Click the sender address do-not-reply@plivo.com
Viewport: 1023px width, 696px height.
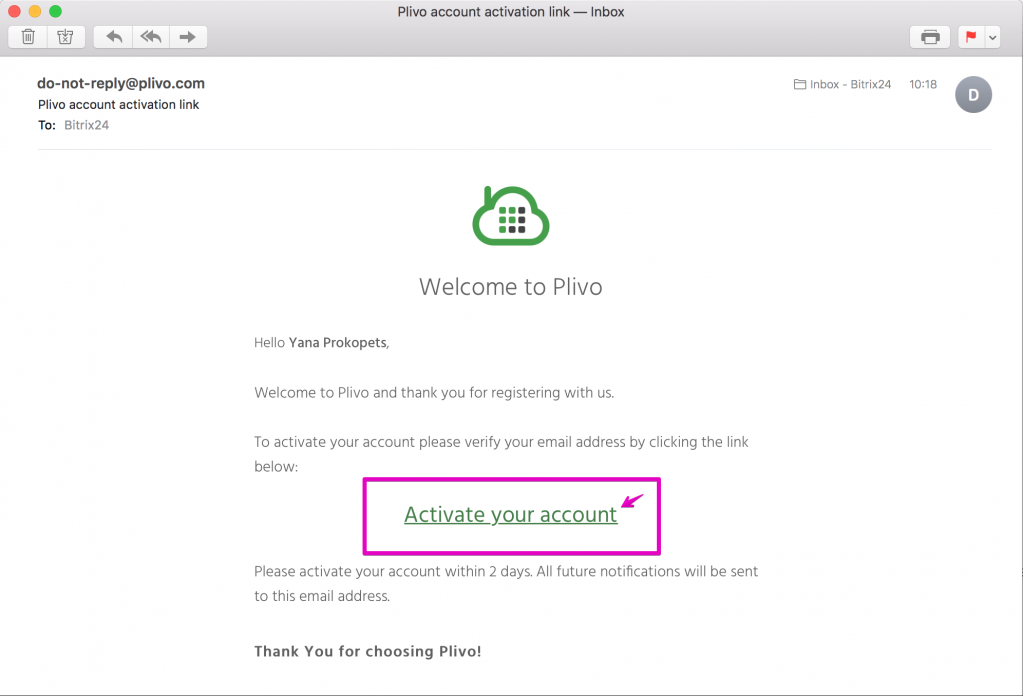(121, 83)
